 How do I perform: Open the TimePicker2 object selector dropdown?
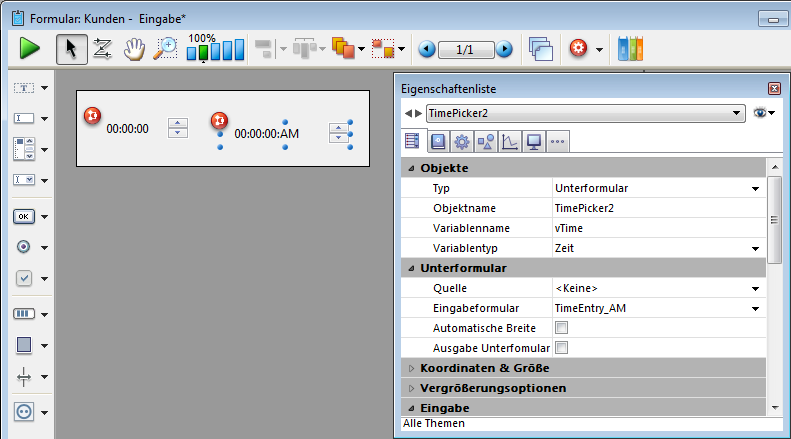click(x=737, y=113)
